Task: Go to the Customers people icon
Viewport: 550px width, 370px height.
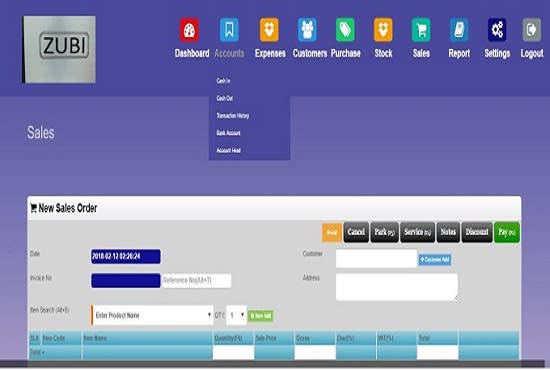Action: point(307,30)
